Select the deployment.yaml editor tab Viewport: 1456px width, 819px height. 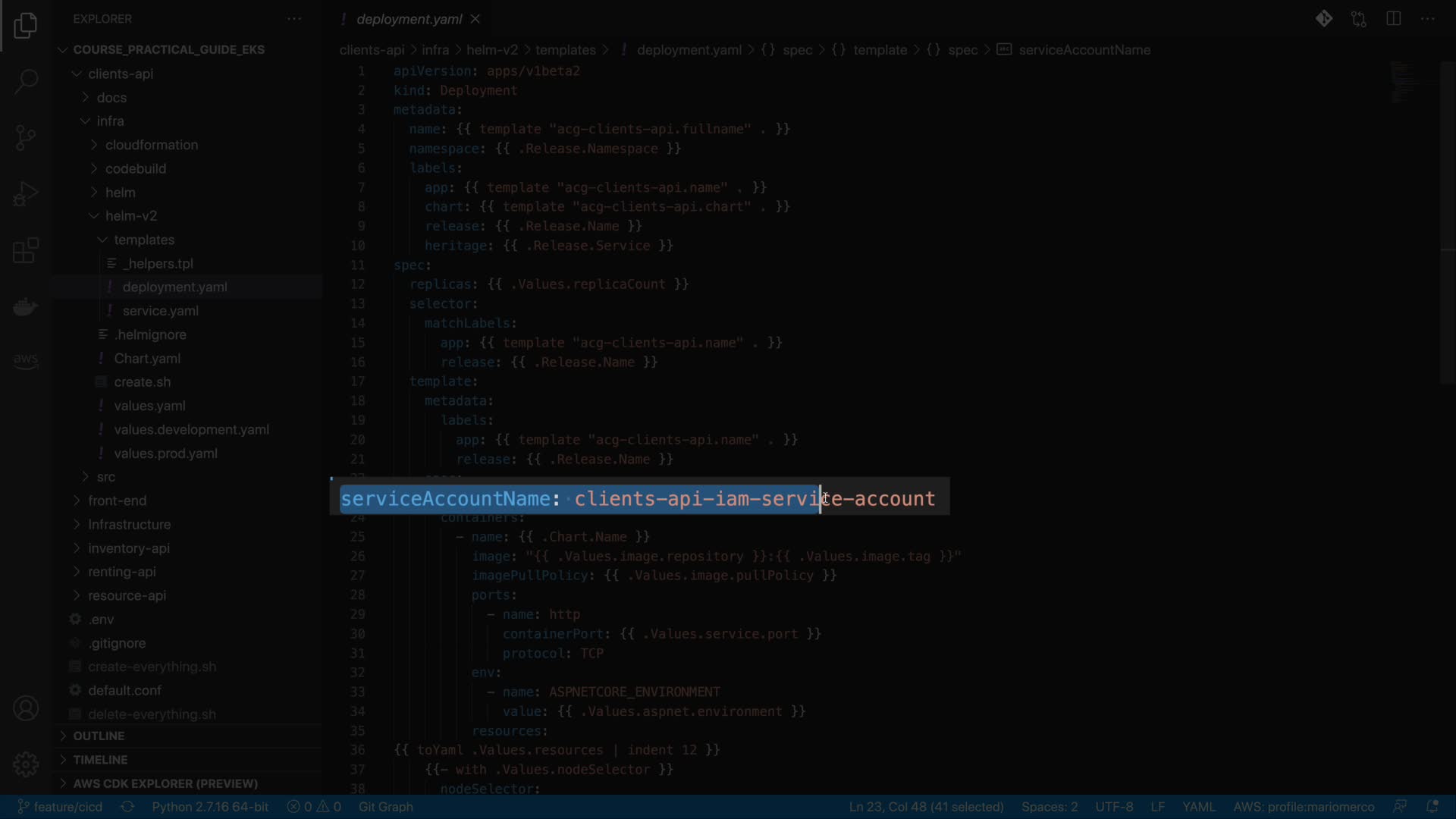tap(408, 19)
